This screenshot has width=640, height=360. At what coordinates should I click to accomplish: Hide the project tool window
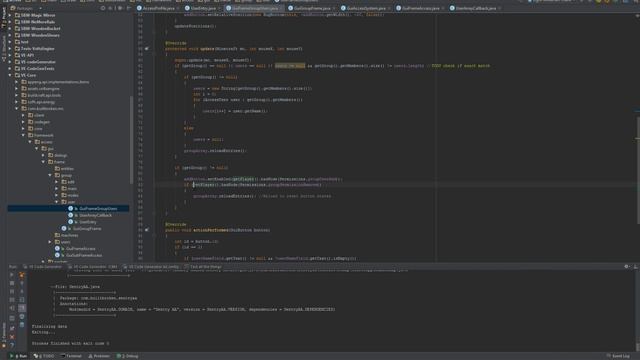tap(129, 8)
